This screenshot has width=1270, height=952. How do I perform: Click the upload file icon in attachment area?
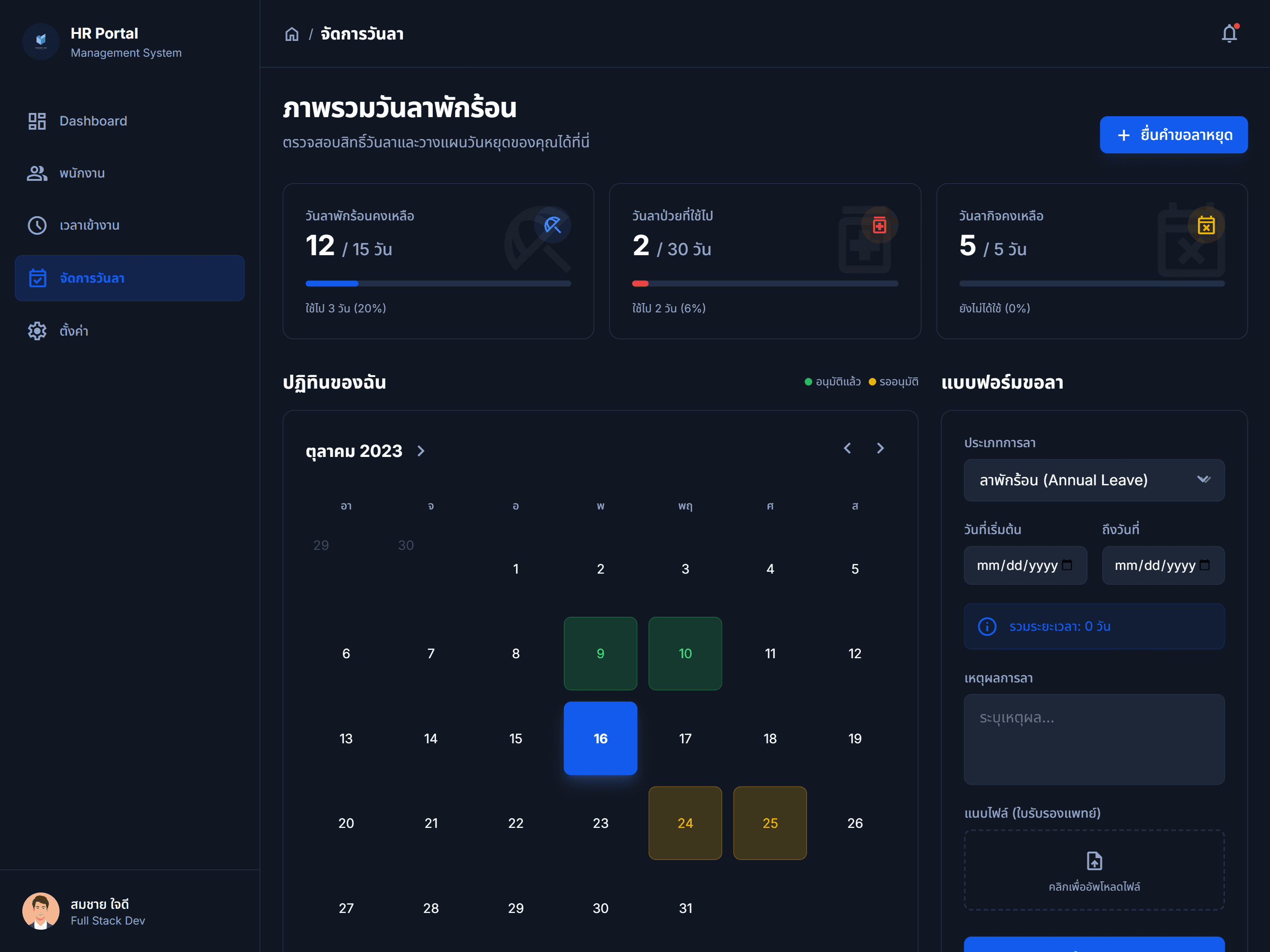[1094, 861]
